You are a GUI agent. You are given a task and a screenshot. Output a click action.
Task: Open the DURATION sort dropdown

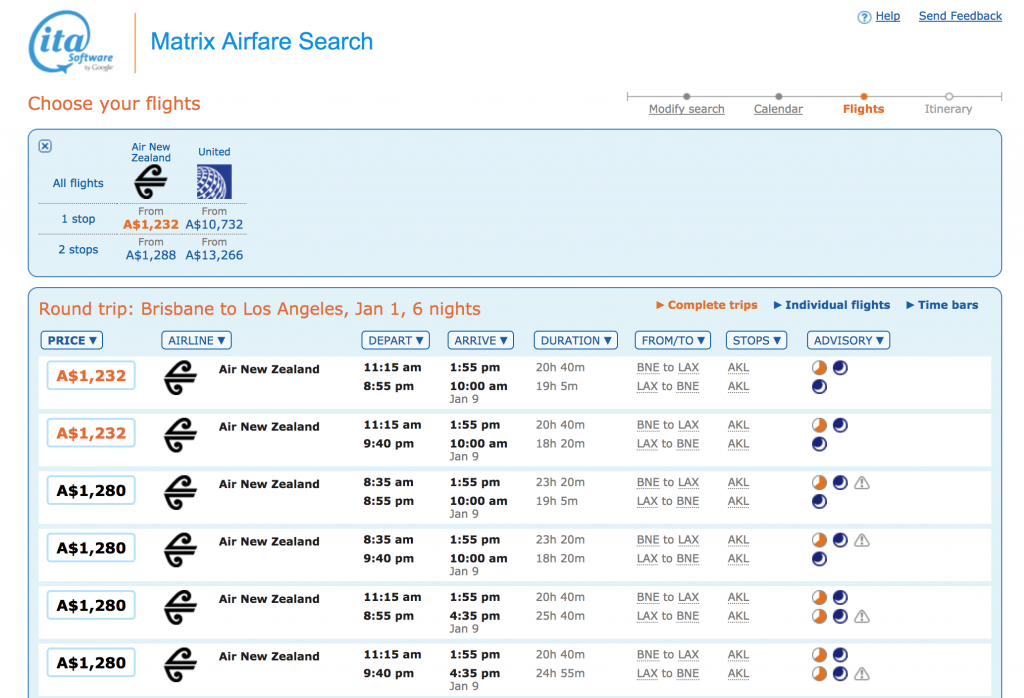click(575, 340)
